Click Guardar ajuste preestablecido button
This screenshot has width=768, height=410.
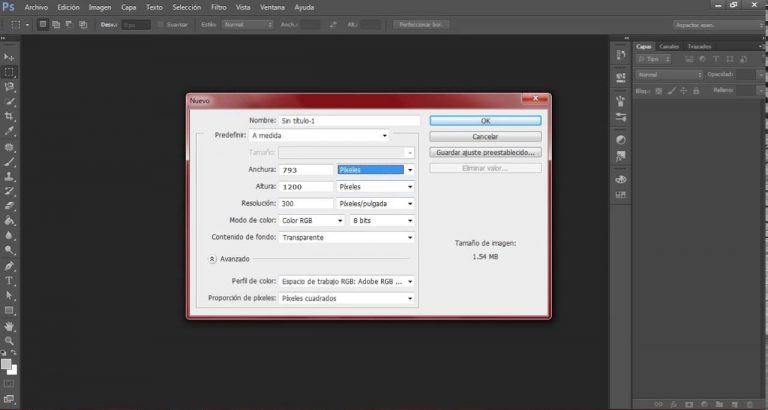pyautogui.click(x=485, y=153)
